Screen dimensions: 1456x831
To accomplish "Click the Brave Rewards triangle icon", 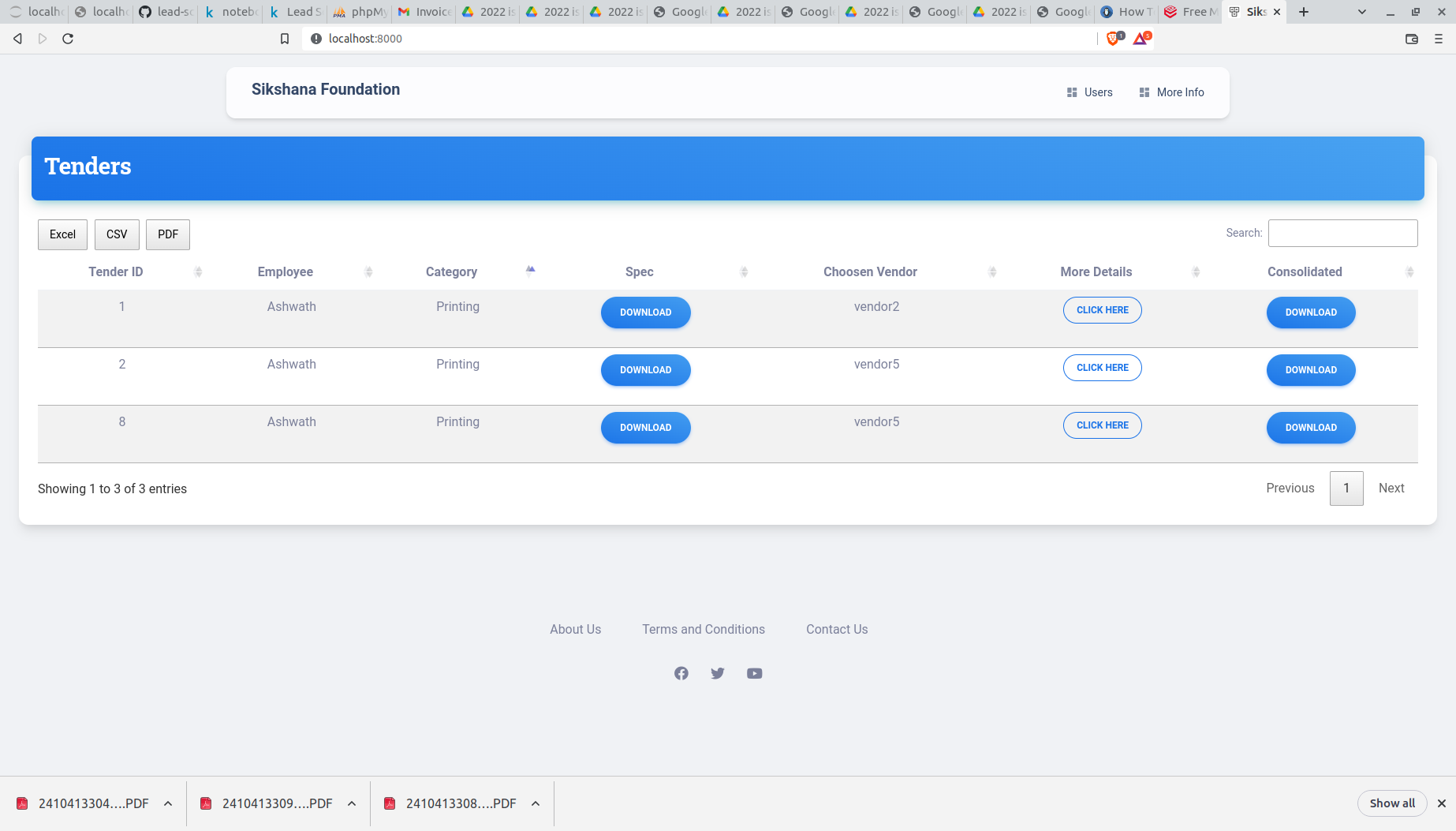I will [1141, 39].
